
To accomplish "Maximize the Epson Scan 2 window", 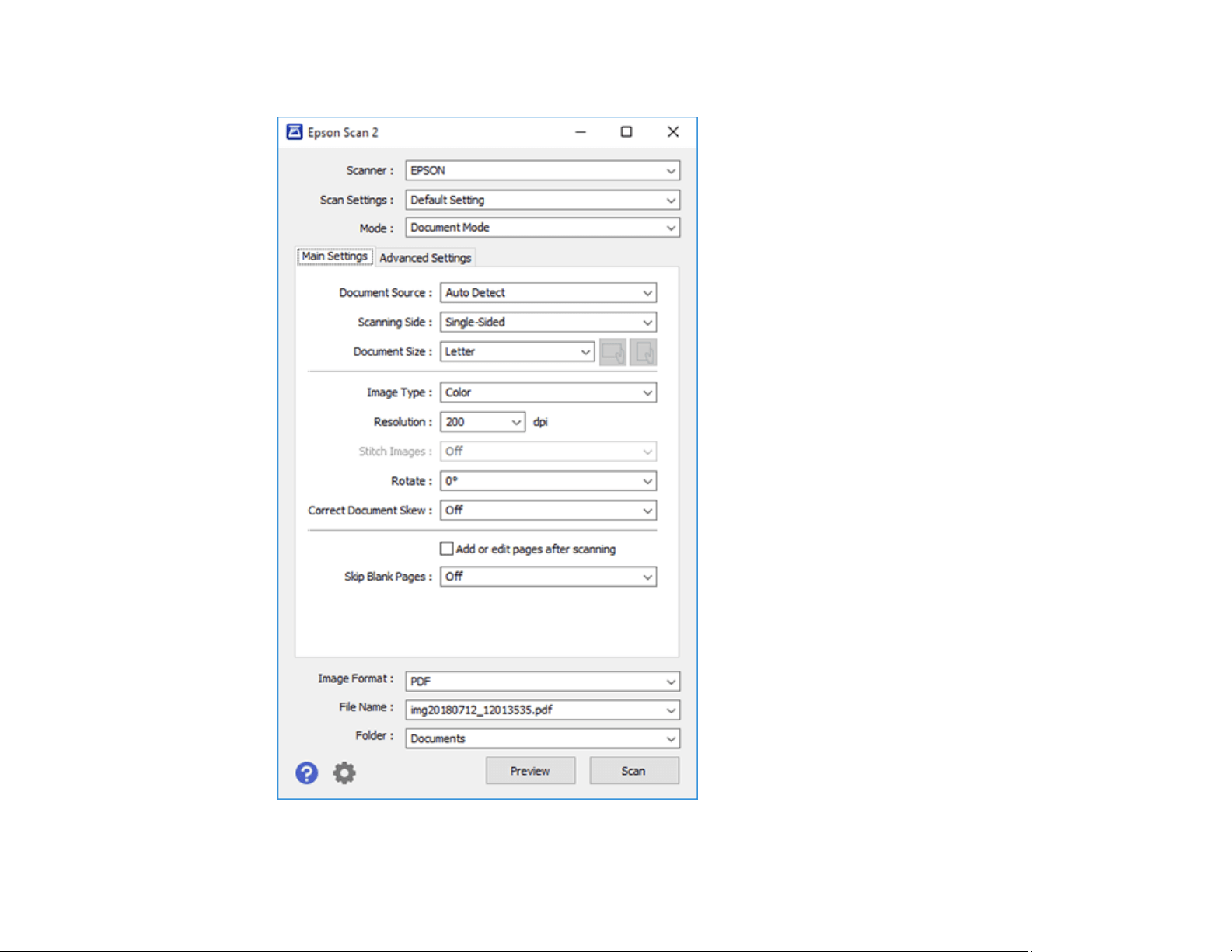I will point(626,132).
